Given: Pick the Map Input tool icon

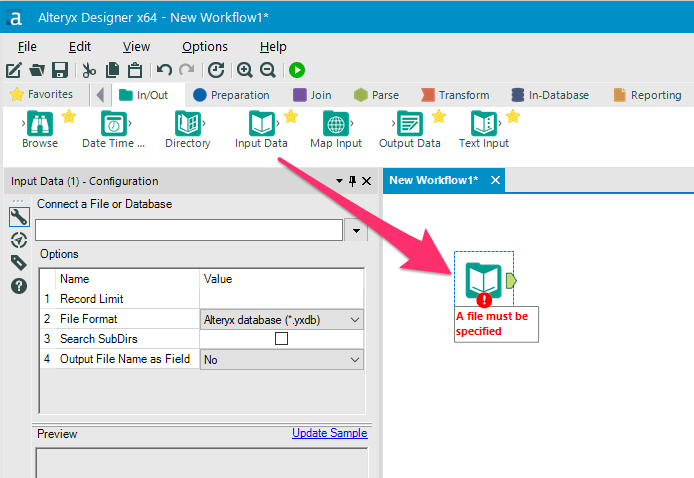Looking at the screenshot, I should (335, 123).
